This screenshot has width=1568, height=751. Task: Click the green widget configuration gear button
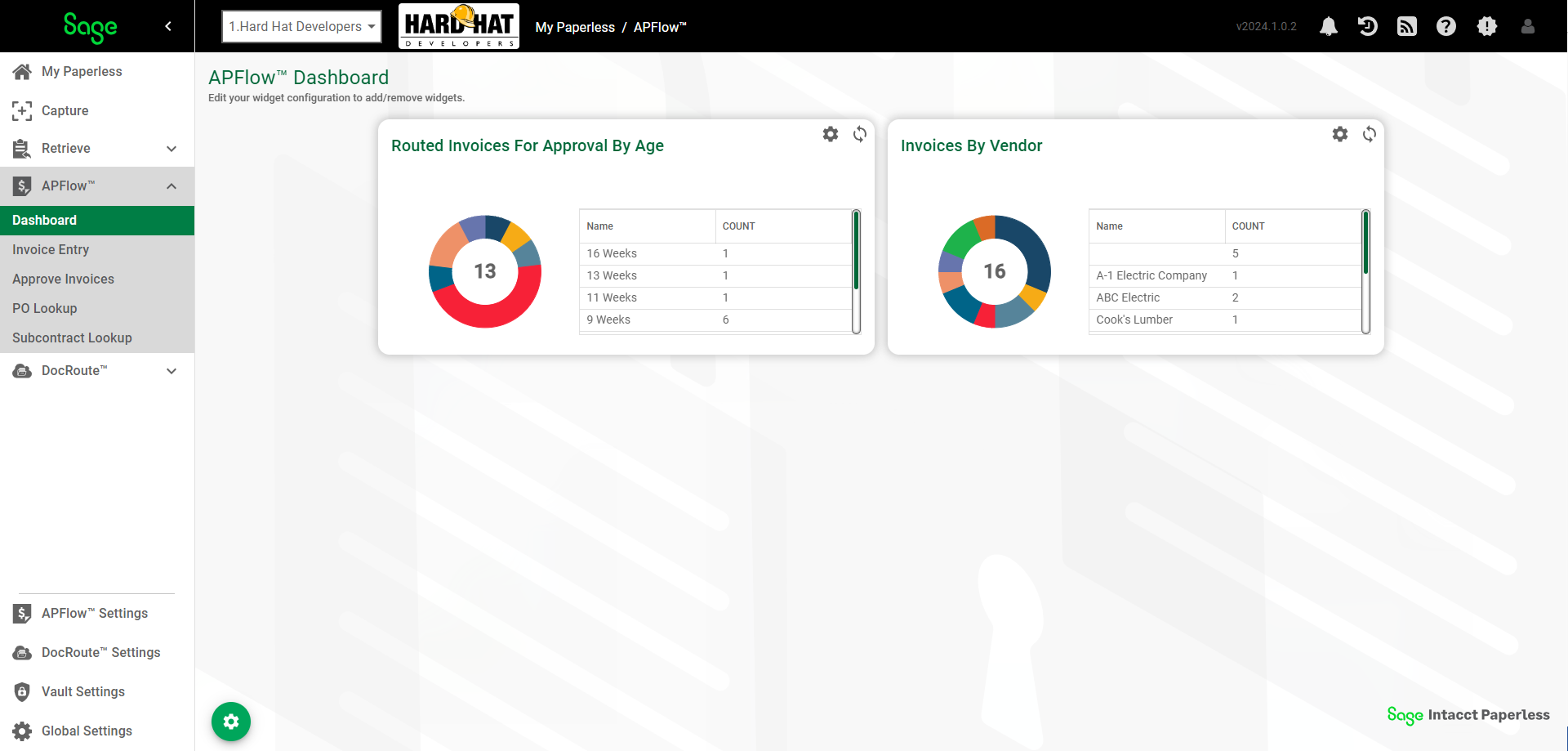pos(231,722)
